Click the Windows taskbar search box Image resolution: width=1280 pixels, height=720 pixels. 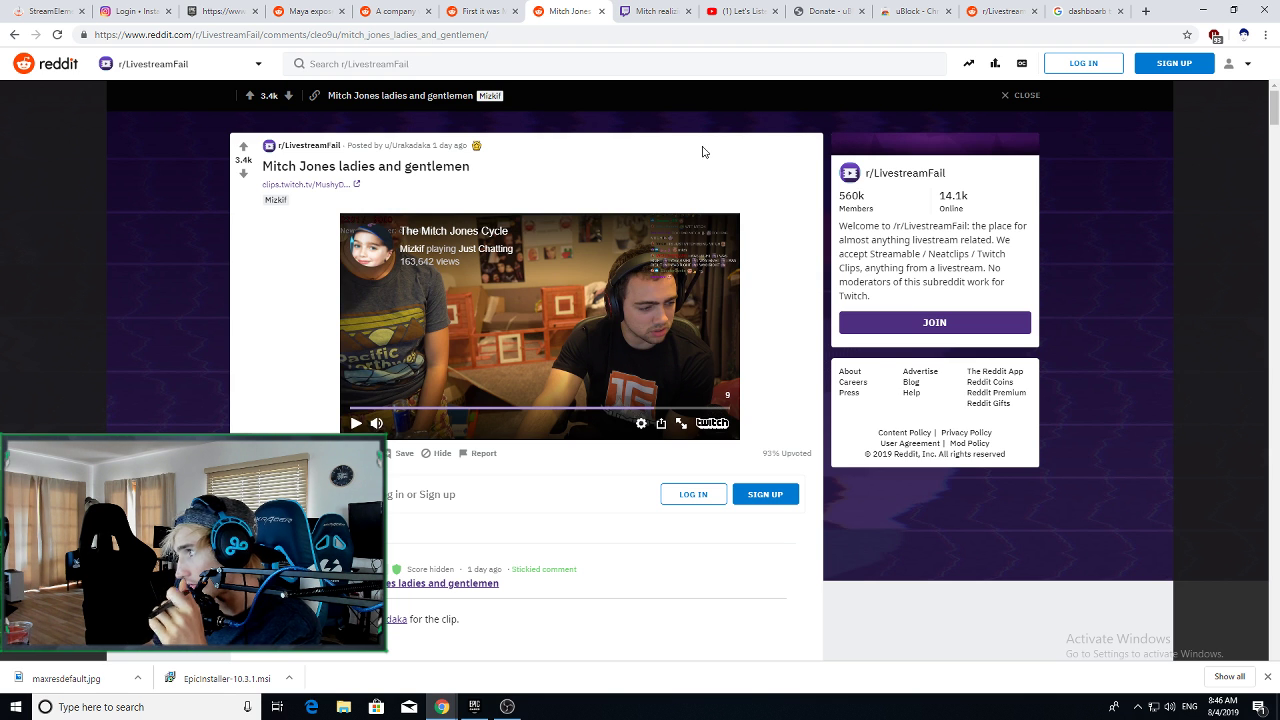point(145,707)
